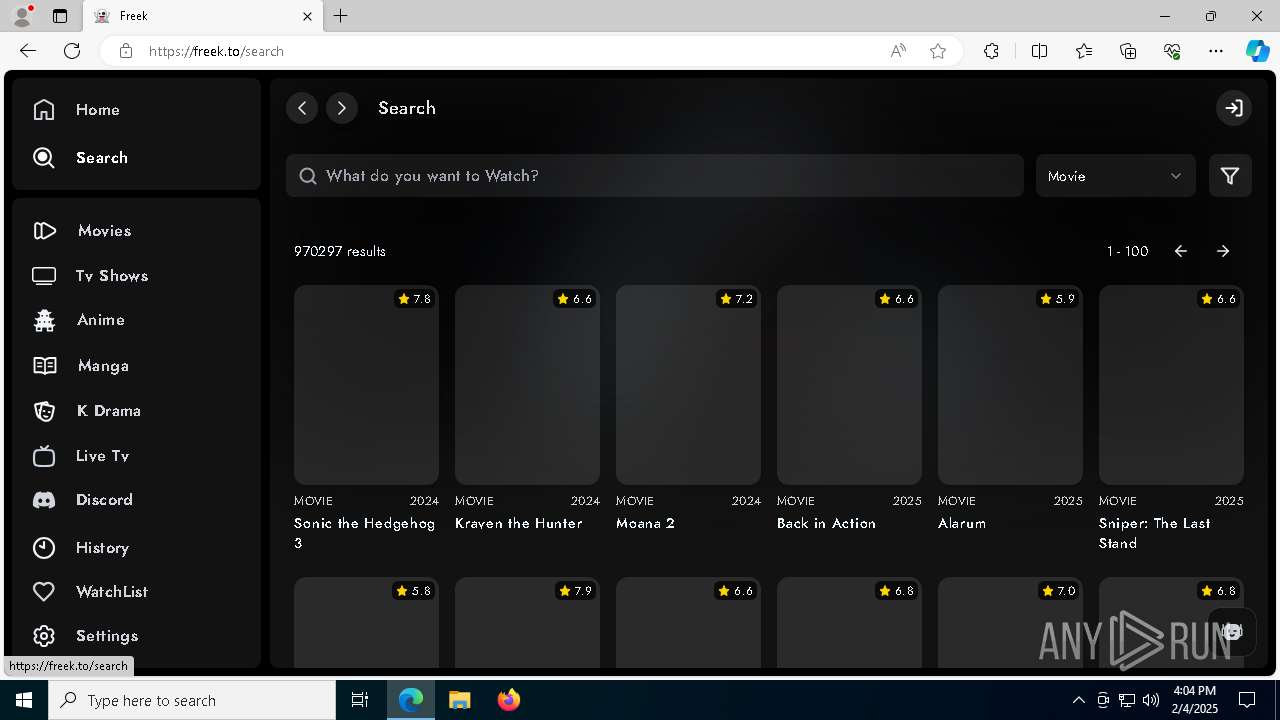Screen dimensions: 1280x720
Task: View site information lock icon
Action: coord(126,51)
